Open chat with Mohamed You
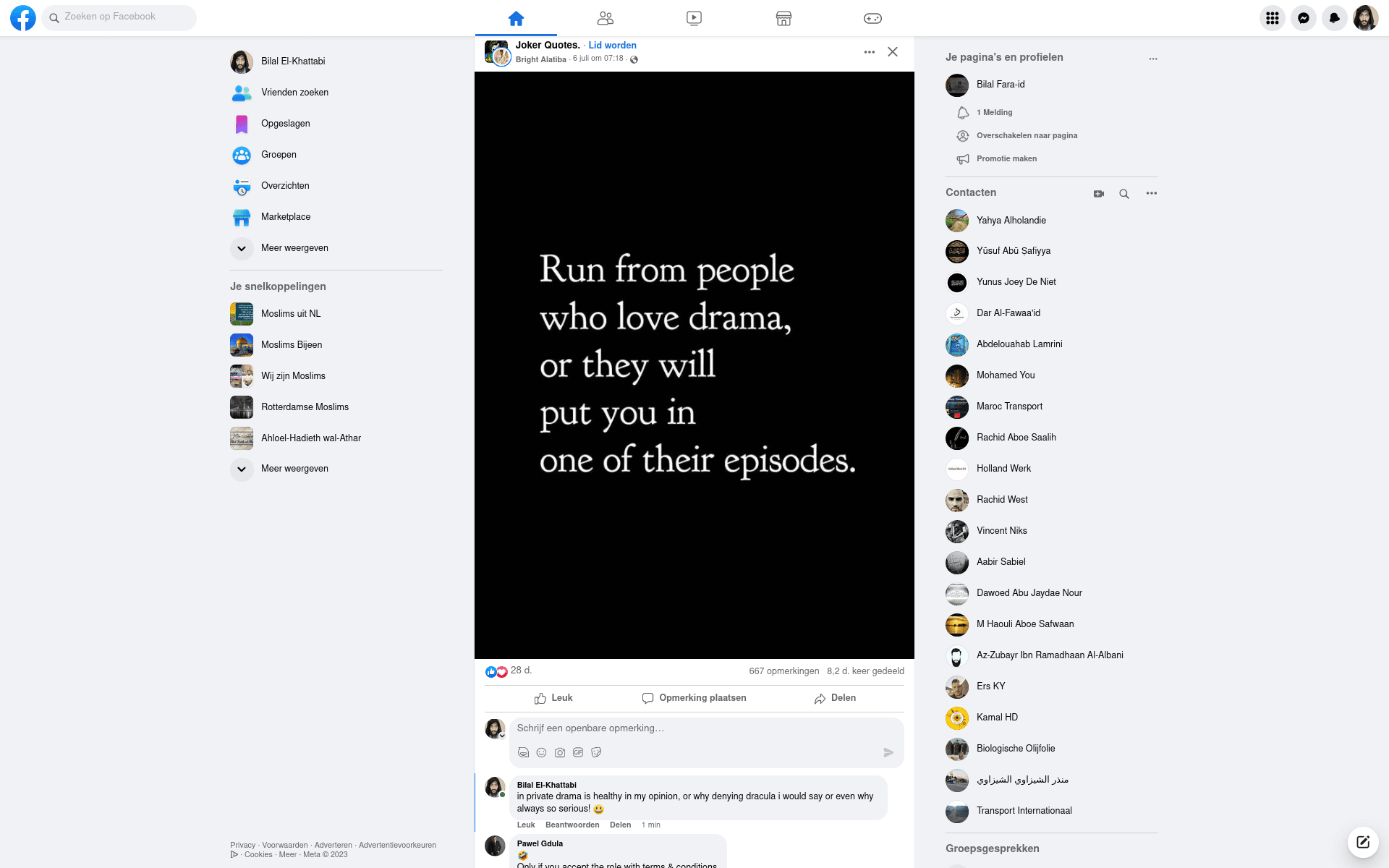The image size is (1389, 868). coord(1051,375)
